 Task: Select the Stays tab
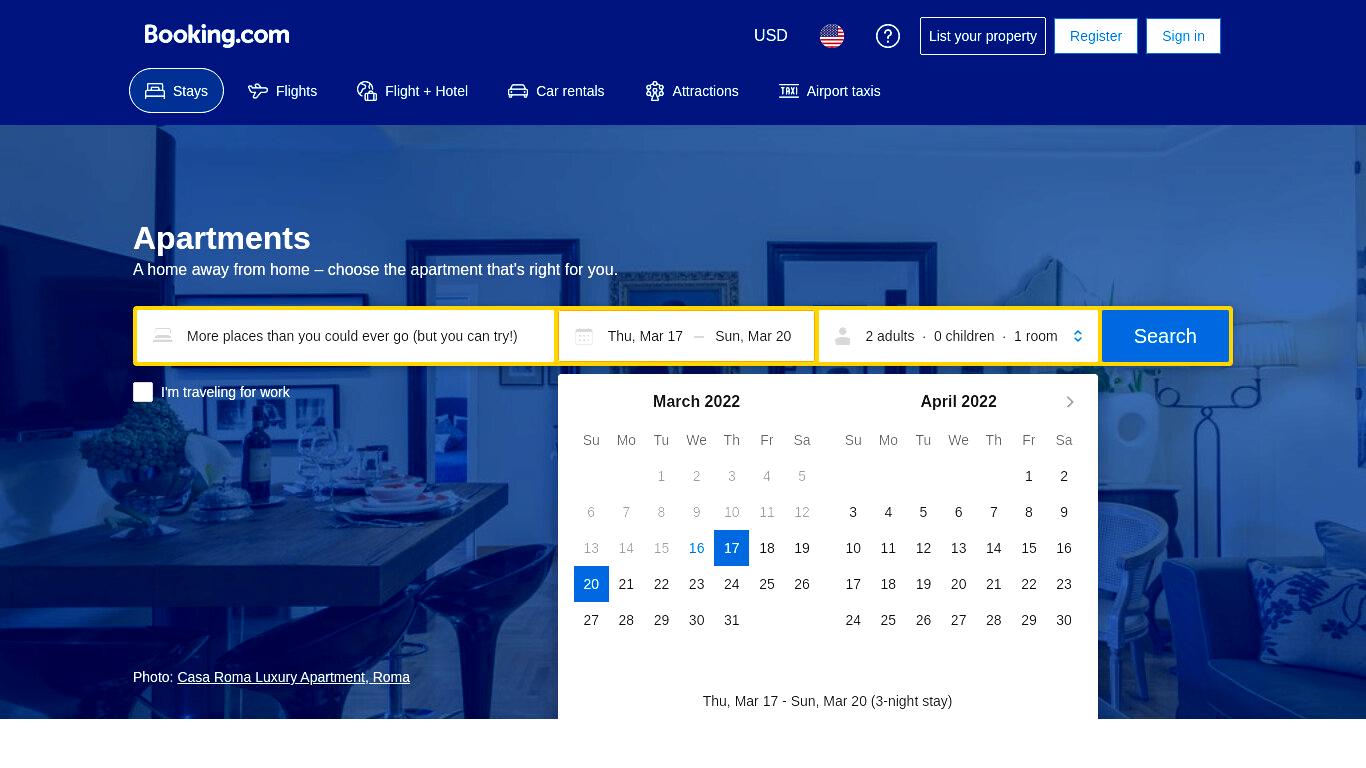tap(176, 91)
